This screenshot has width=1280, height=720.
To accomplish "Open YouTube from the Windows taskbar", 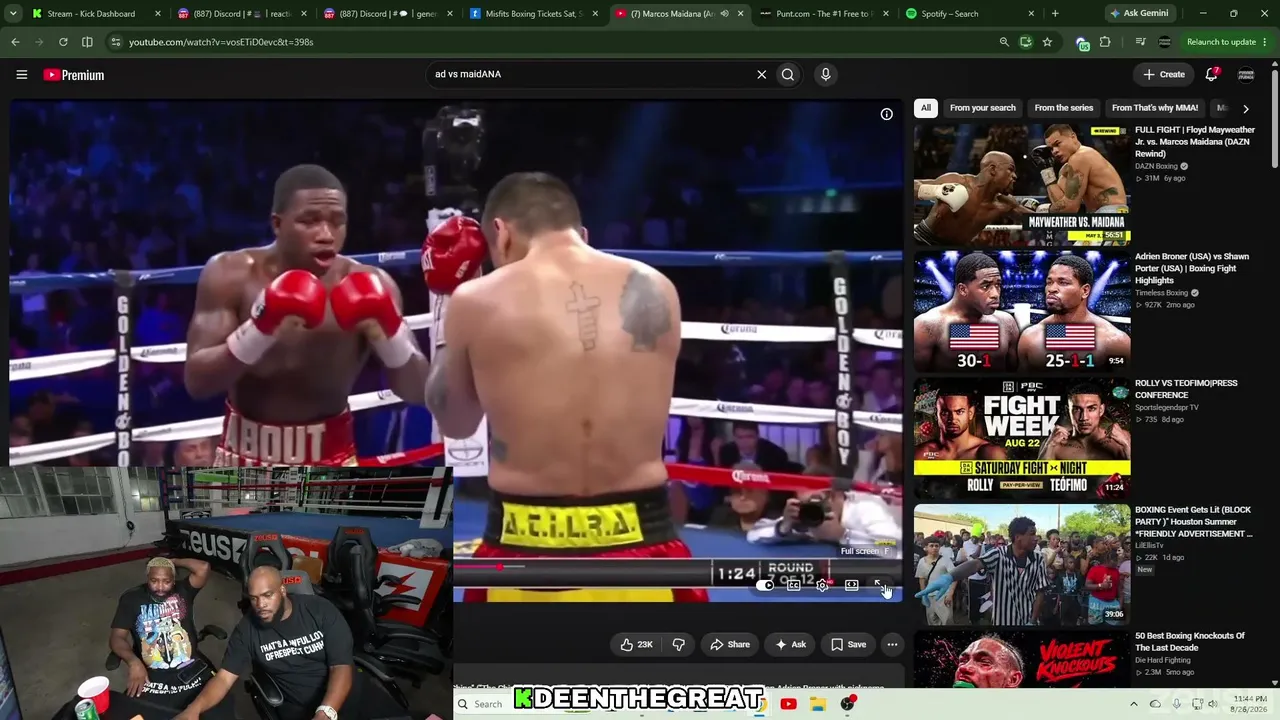I will click(x=788, y=704).
